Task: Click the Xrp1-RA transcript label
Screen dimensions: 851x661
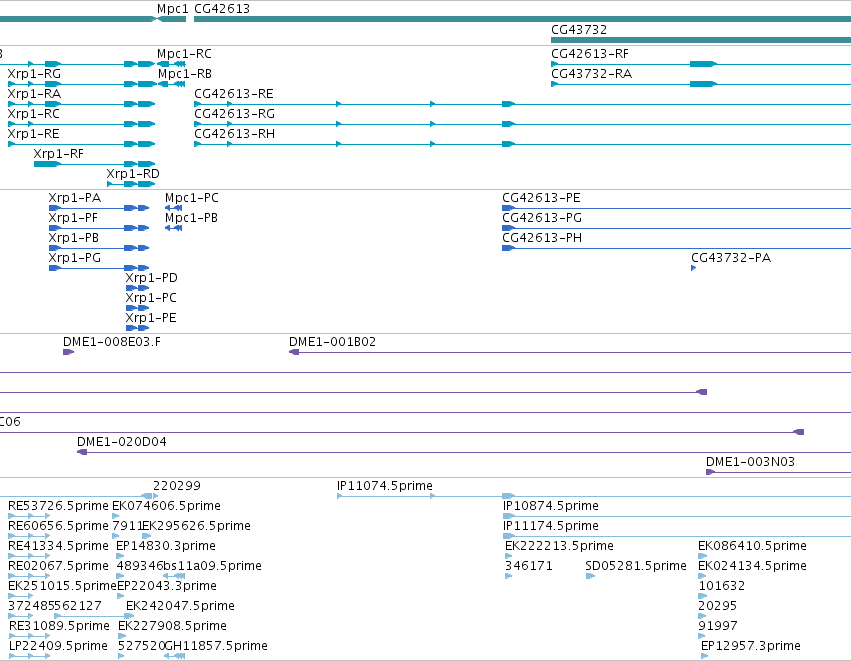Action: (34, 94)
